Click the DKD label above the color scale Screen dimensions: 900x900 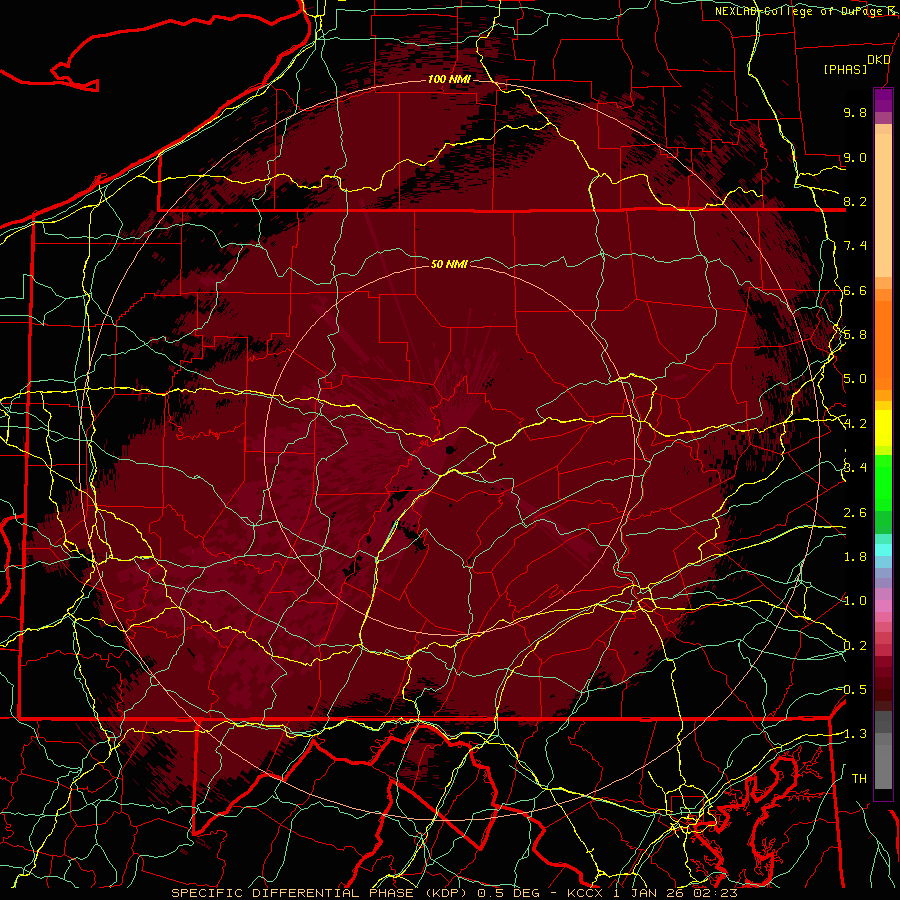pos(878,60)
